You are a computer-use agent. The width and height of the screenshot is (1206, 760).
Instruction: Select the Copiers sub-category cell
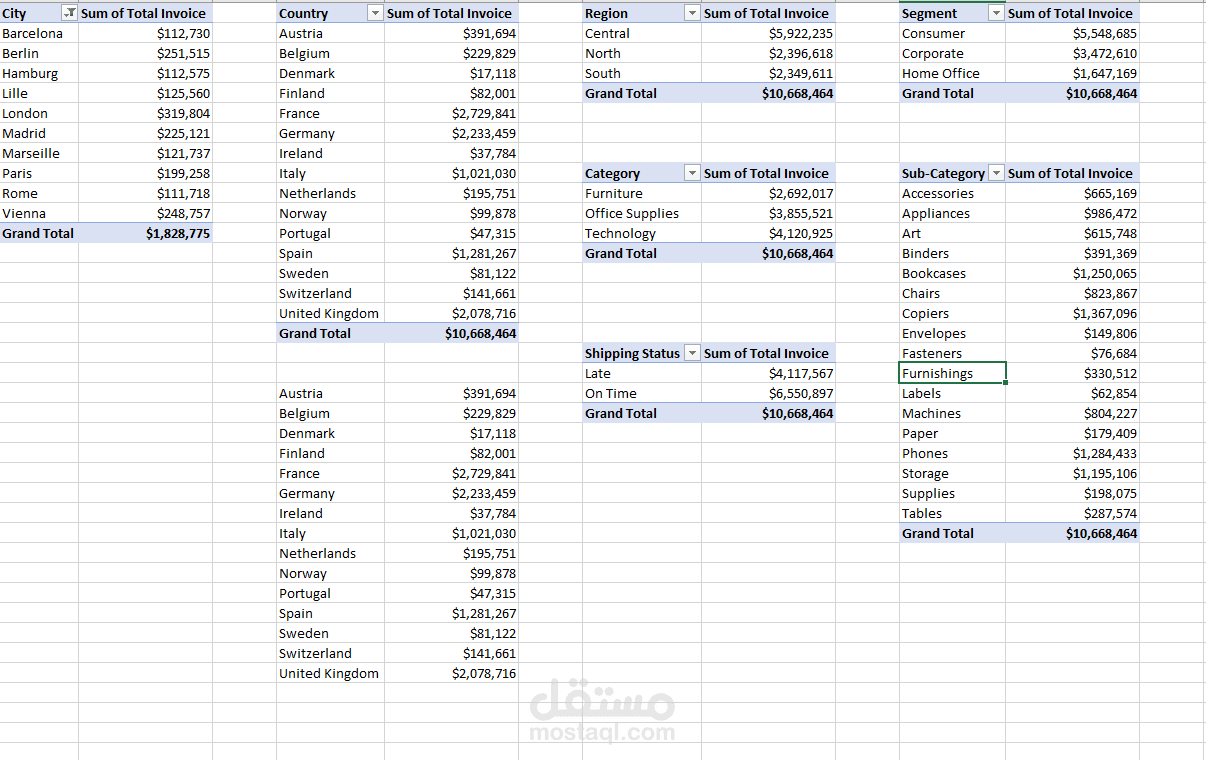pyautogui.click(x=952, y=313)
